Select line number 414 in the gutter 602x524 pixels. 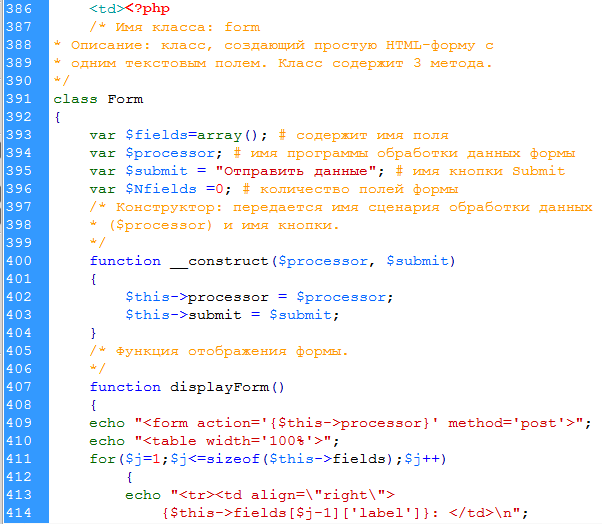17,513
